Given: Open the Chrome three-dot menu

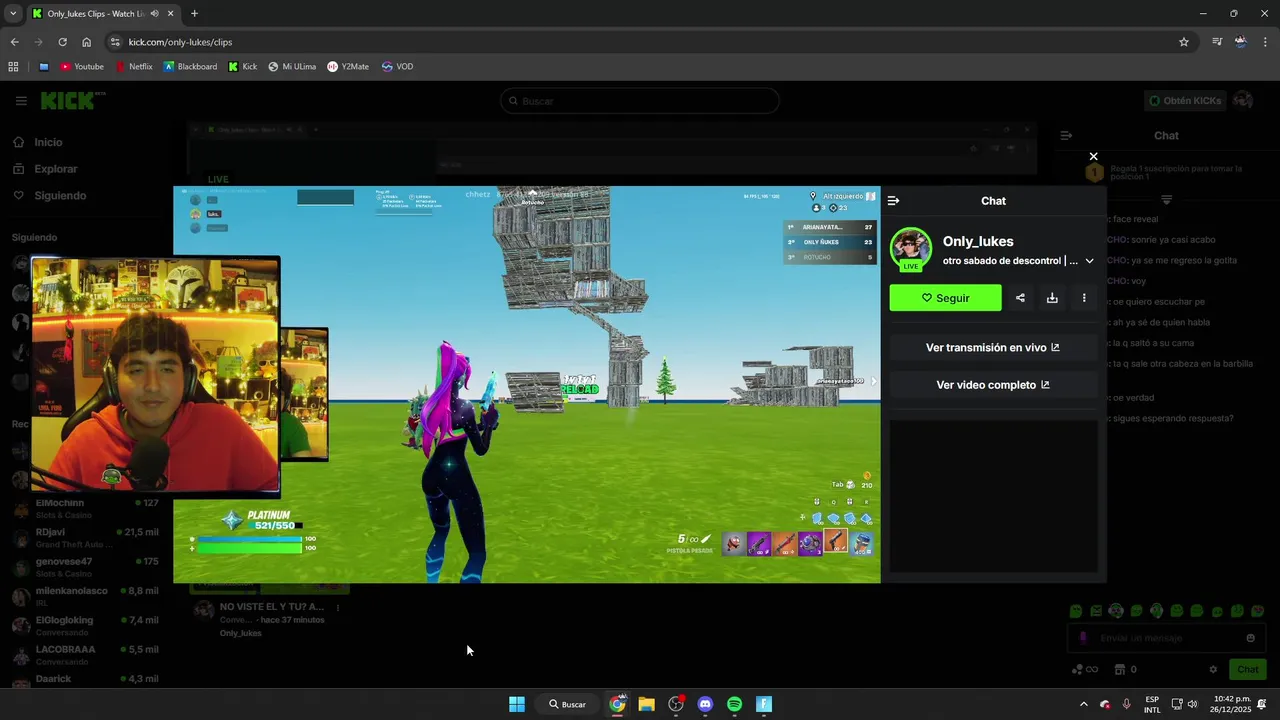Looking at the screenshot, I should tap(1266, 42).
